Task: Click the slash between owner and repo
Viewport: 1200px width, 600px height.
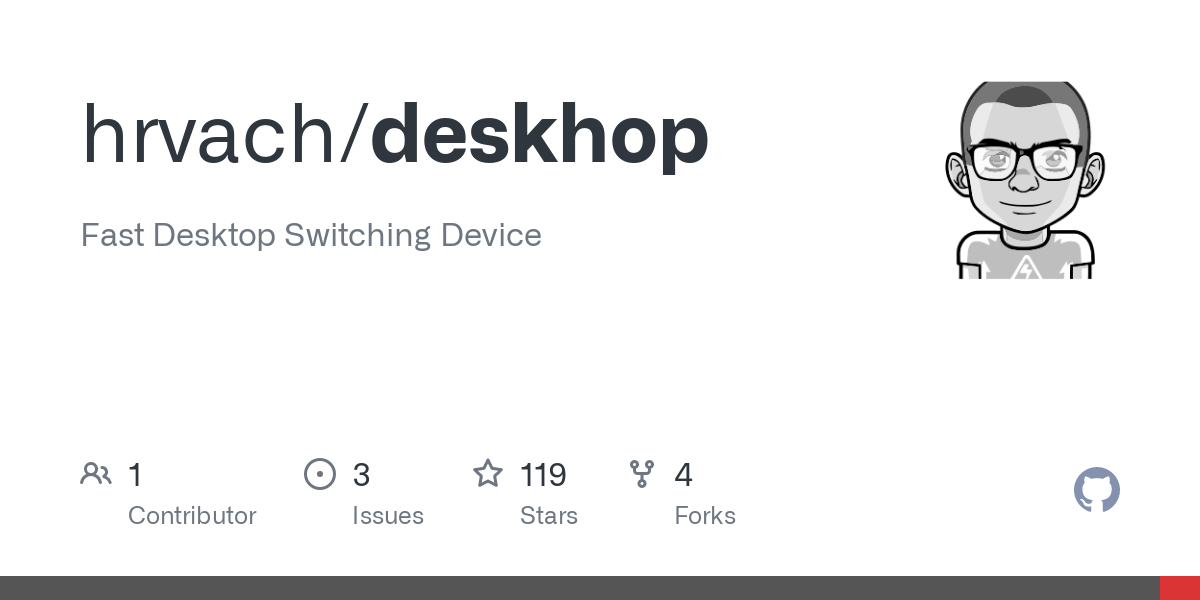Action: pos(354,136)
